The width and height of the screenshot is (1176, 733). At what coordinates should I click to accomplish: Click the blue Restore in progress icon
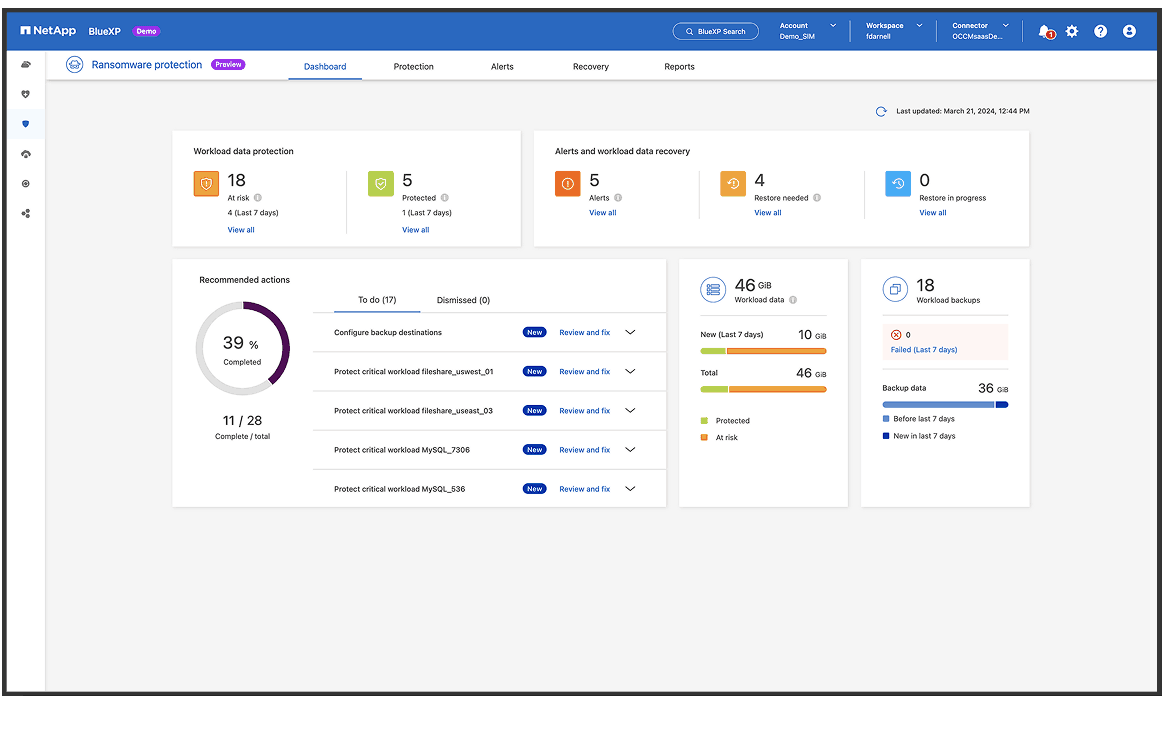[898, 184]
